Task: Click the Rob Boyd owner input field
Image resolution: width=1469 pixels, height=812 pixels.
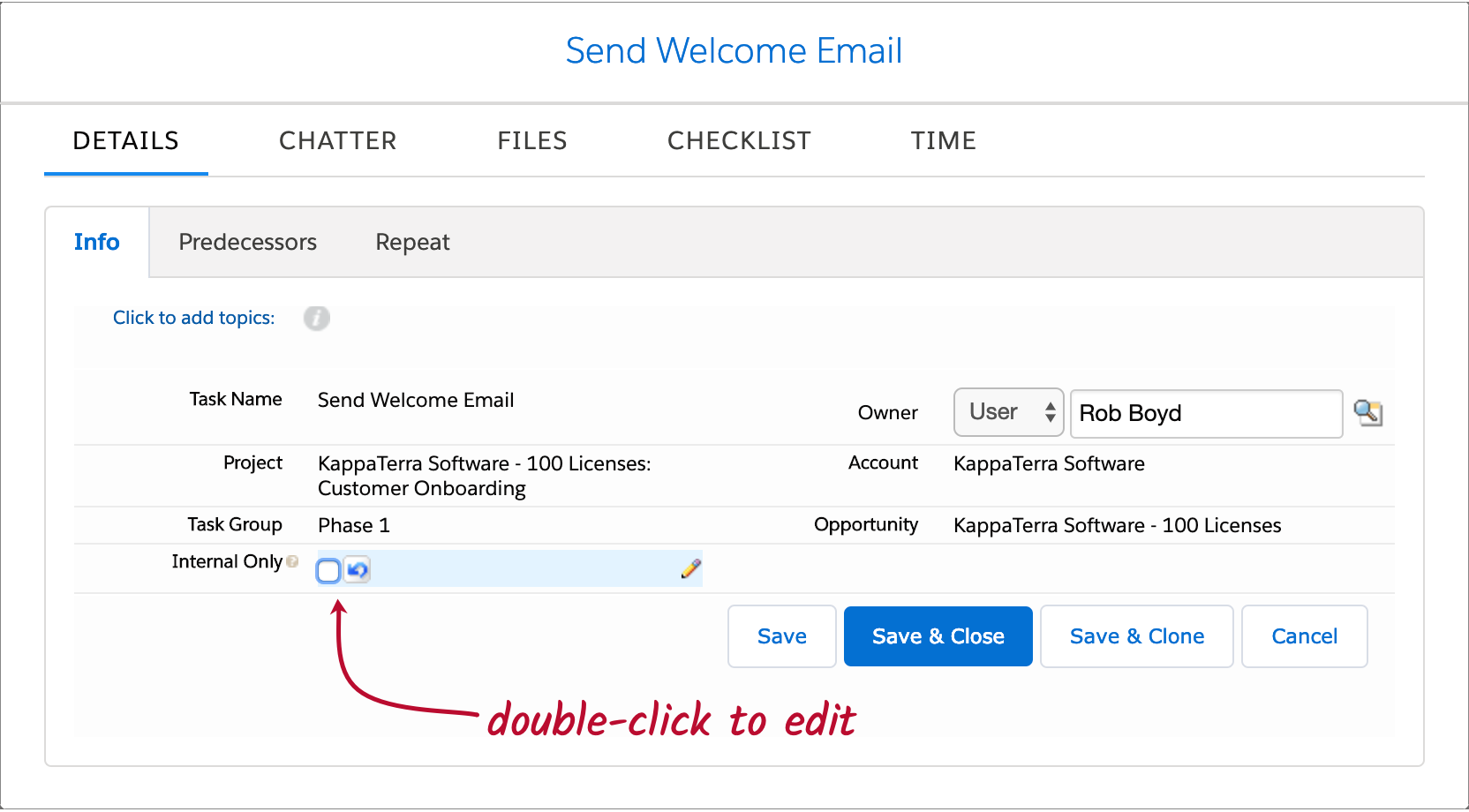Action: [x=1207, y=413]
